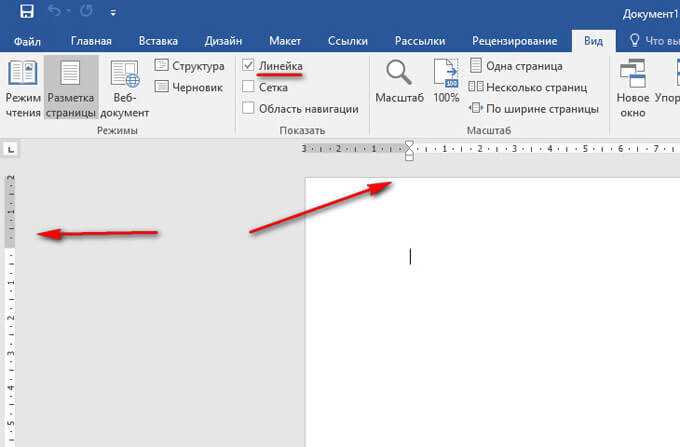Uncheck the Линейка ruler checkbox
The image size is (680, 447).
(248, 65)
